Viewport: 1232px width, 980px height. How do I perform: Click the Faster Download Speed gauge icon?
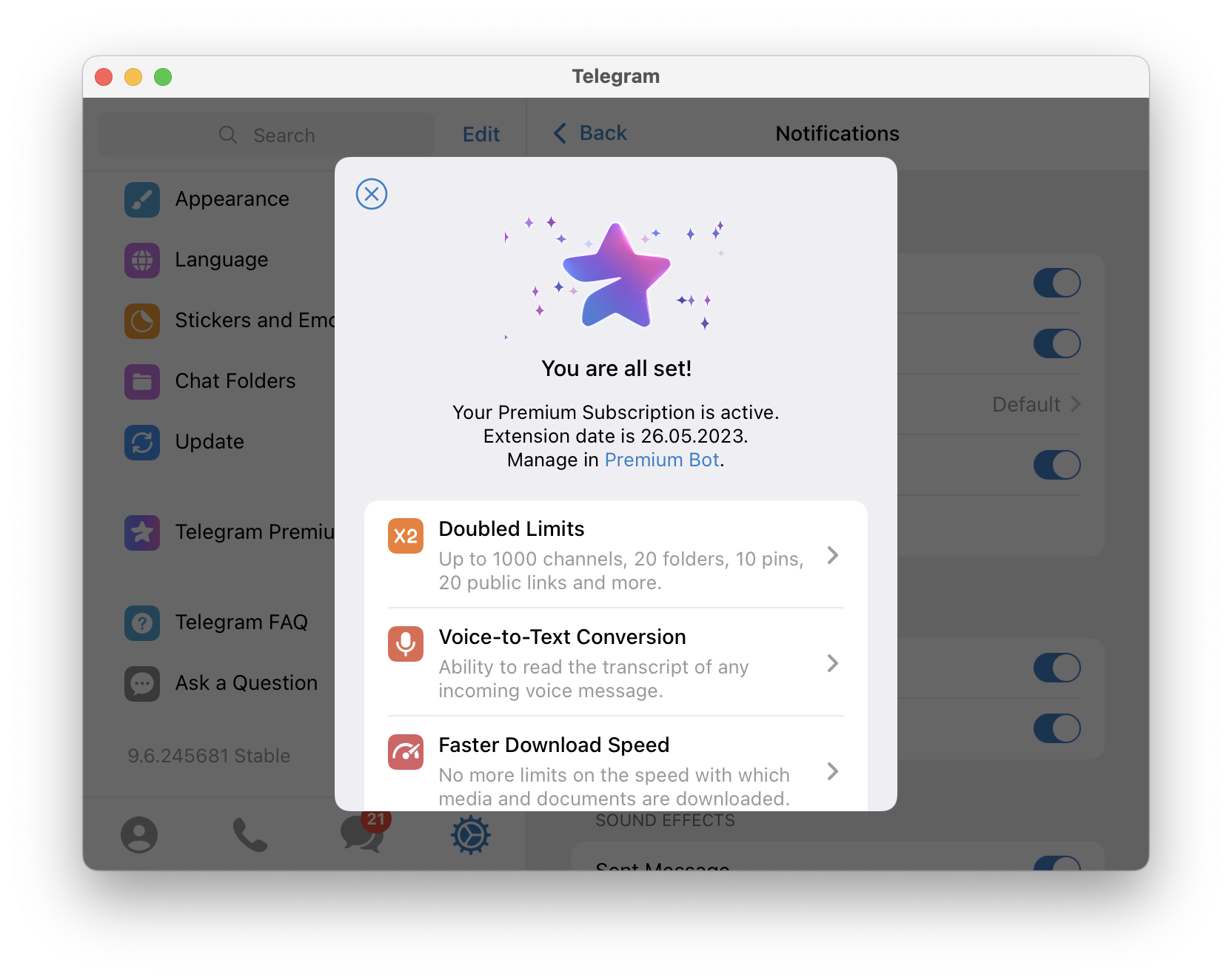coord(406,752)
